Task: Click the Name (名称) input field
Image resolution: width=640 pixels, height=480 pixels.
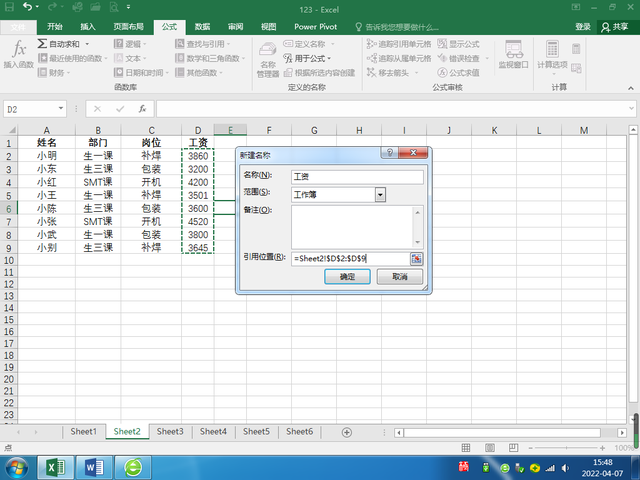Action: point(358,177)
